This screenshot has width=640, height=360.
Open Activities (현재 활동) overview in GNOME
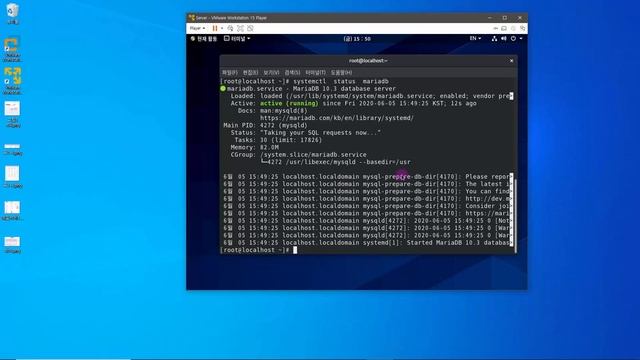(x=204, y=39)
